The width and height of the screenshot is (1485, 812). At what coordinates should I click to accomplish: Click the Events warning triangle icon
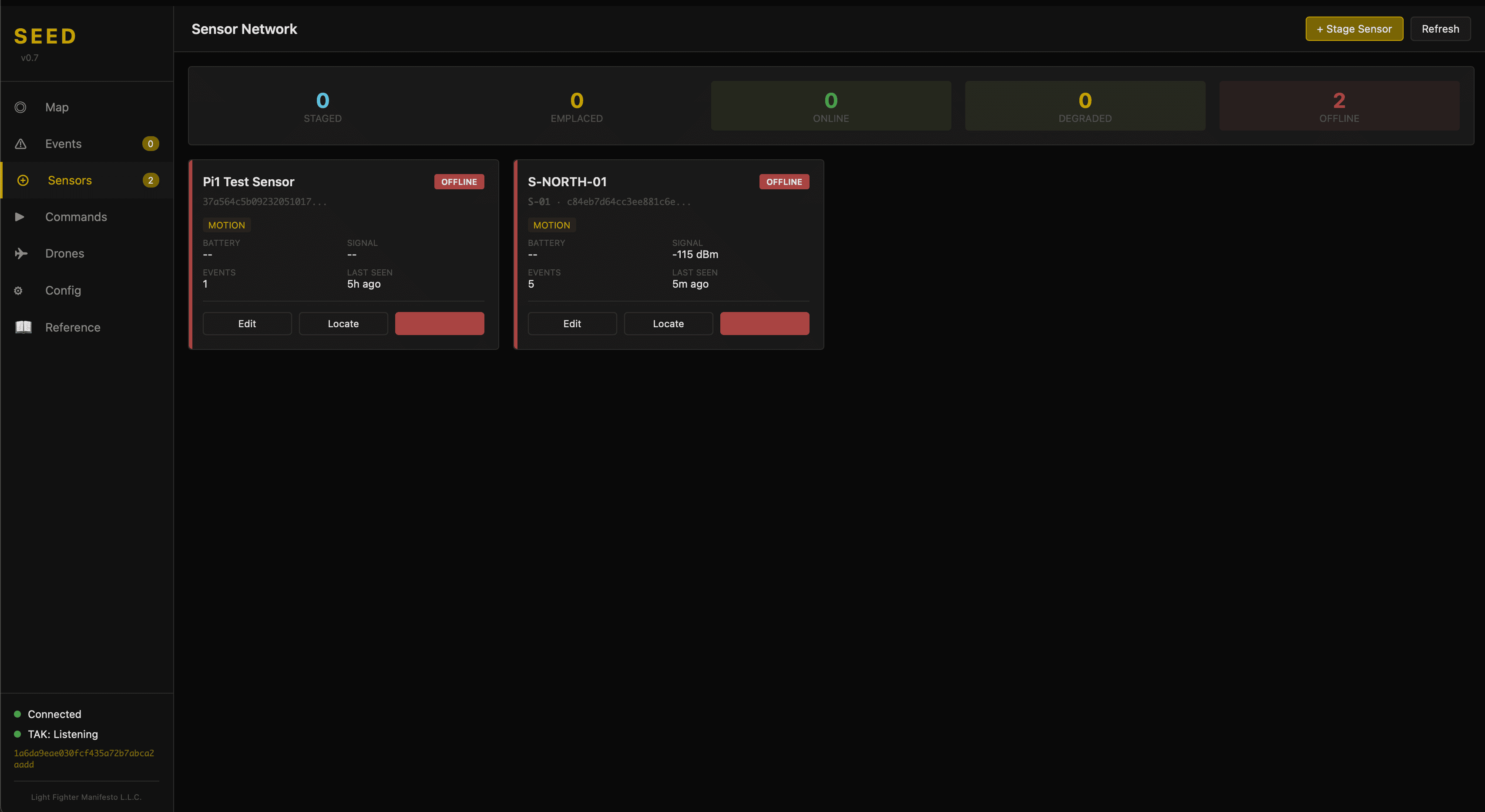(x=21, y=144)
